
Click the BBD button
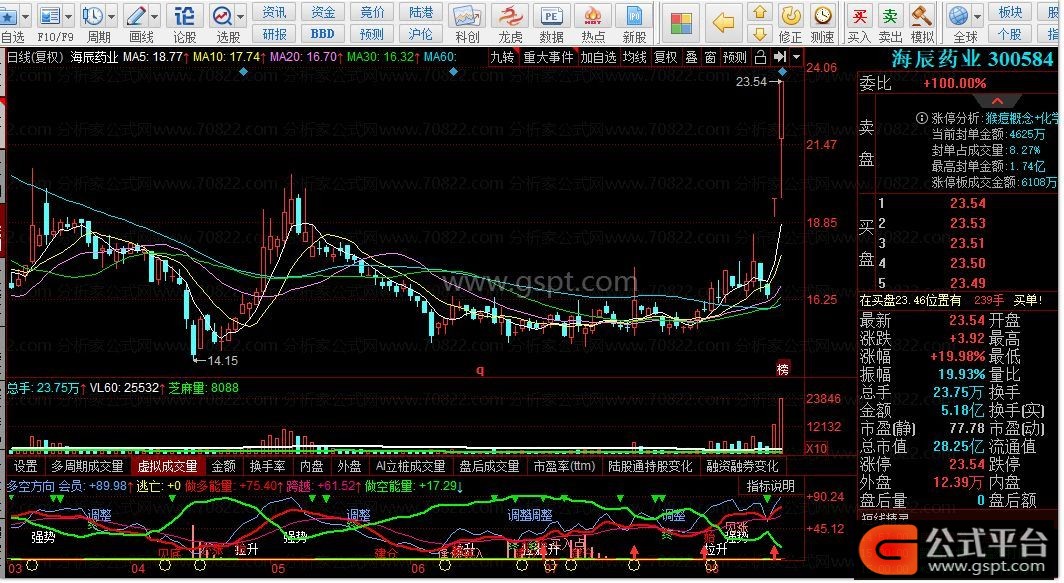[x=323, y=34]
